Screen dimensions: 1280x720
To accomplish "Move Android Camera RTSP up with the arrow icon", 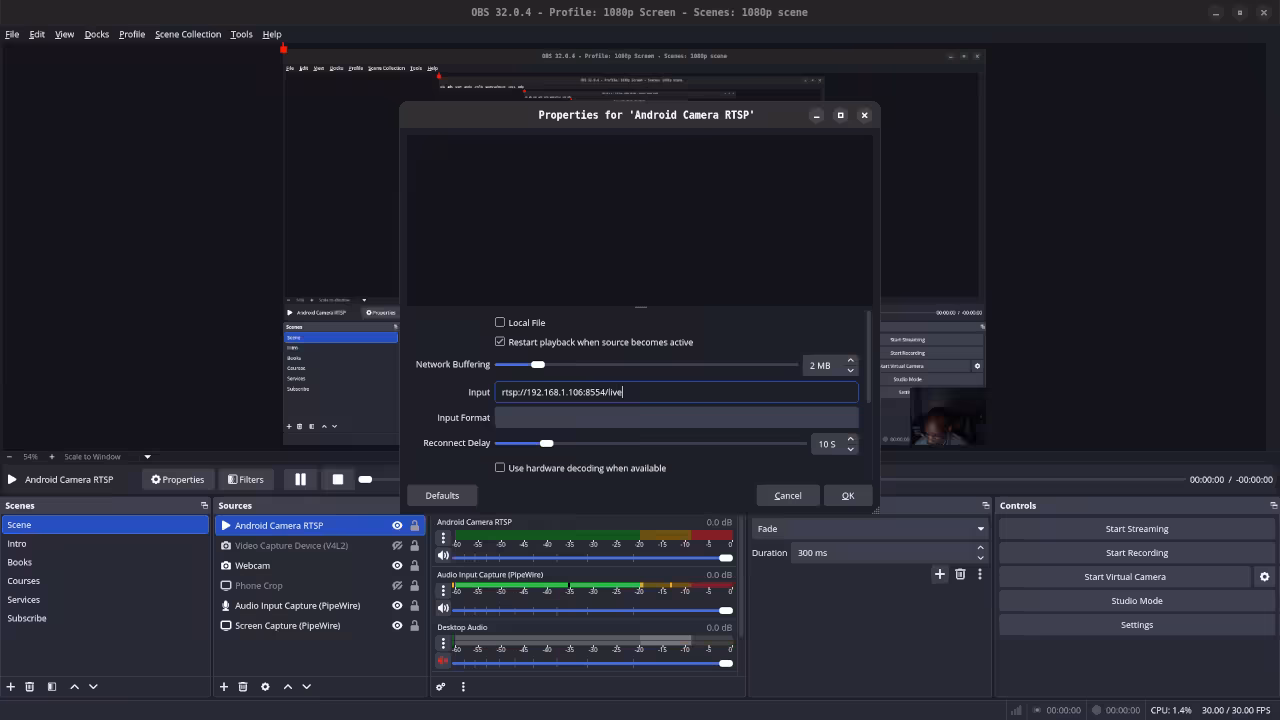I will 287,686.
